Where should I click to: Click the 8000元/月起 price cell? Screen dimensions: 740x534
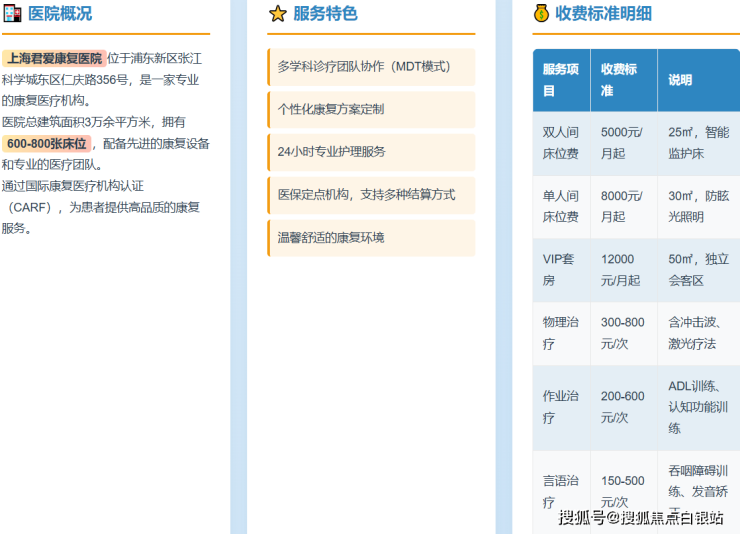(622, 206)
